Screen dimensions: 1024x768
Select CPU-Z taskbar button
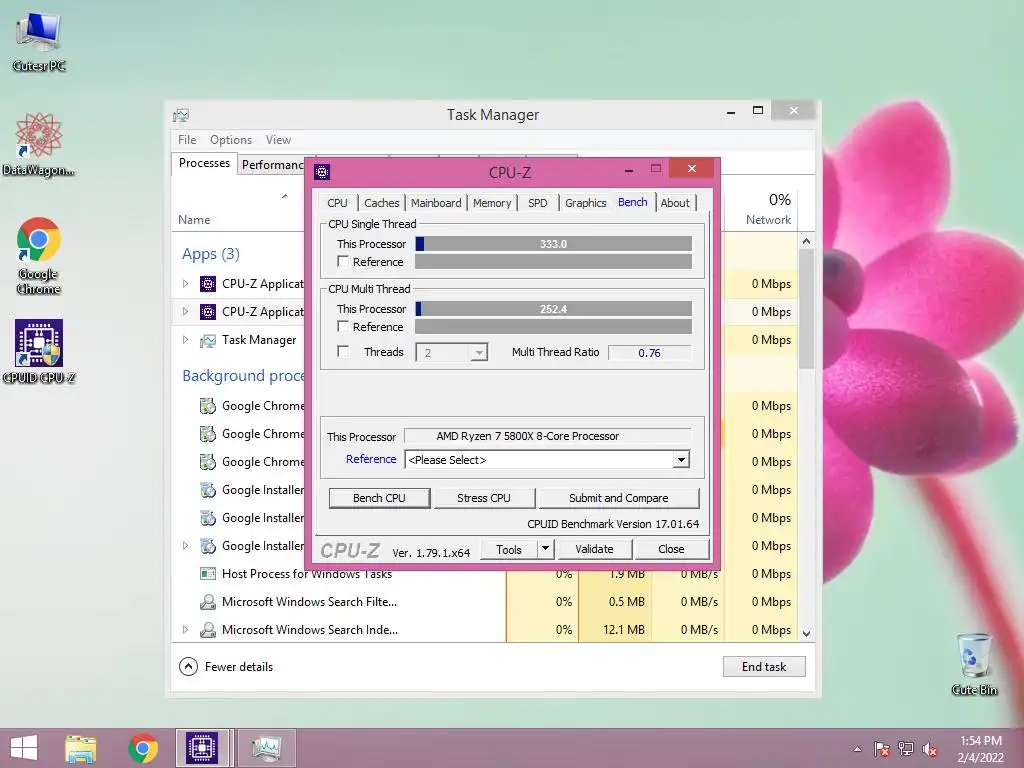point(202,748)
